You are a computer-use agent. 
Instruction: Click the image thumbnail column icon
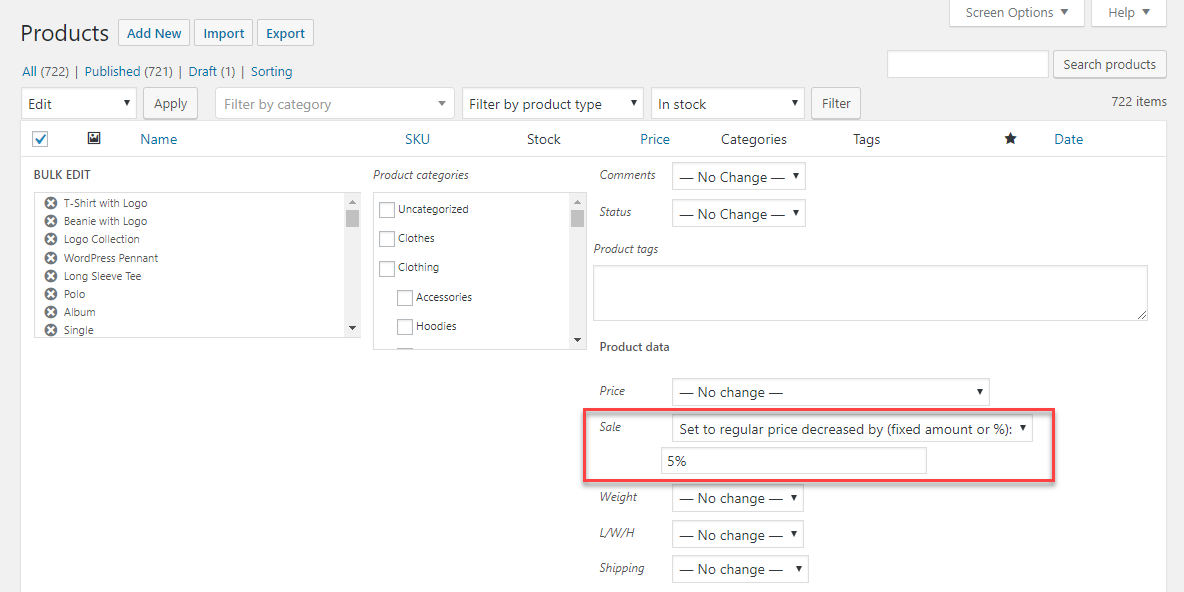[x=94, y=139]
